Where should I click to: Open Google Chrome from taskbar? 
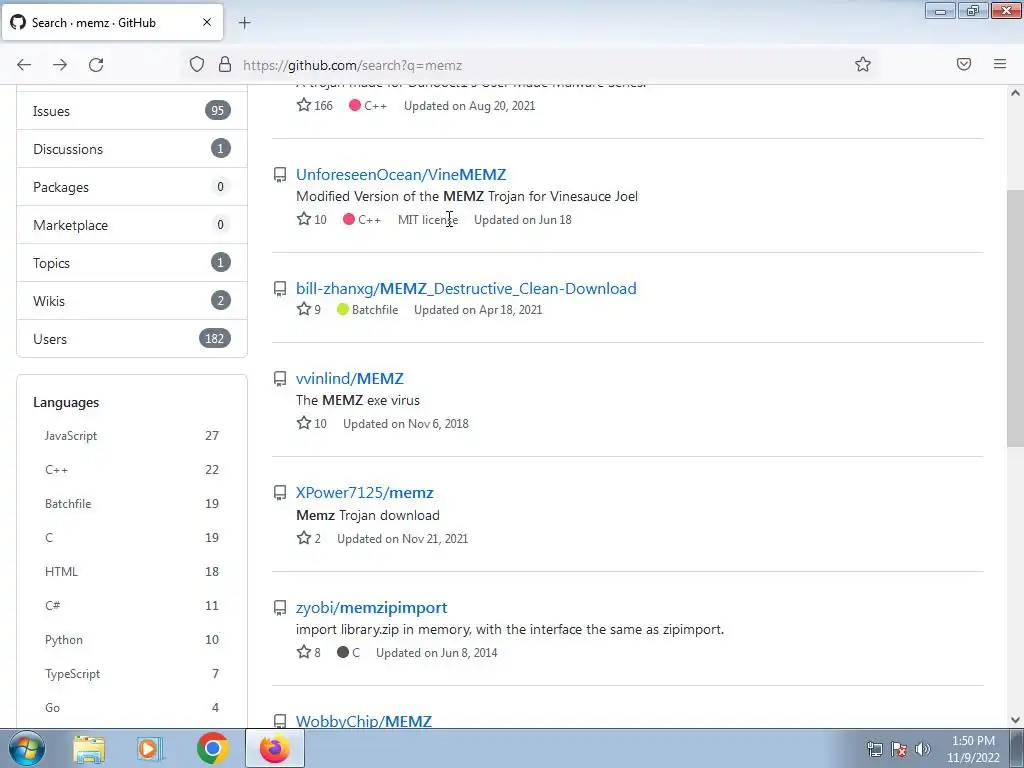(212, 748)
